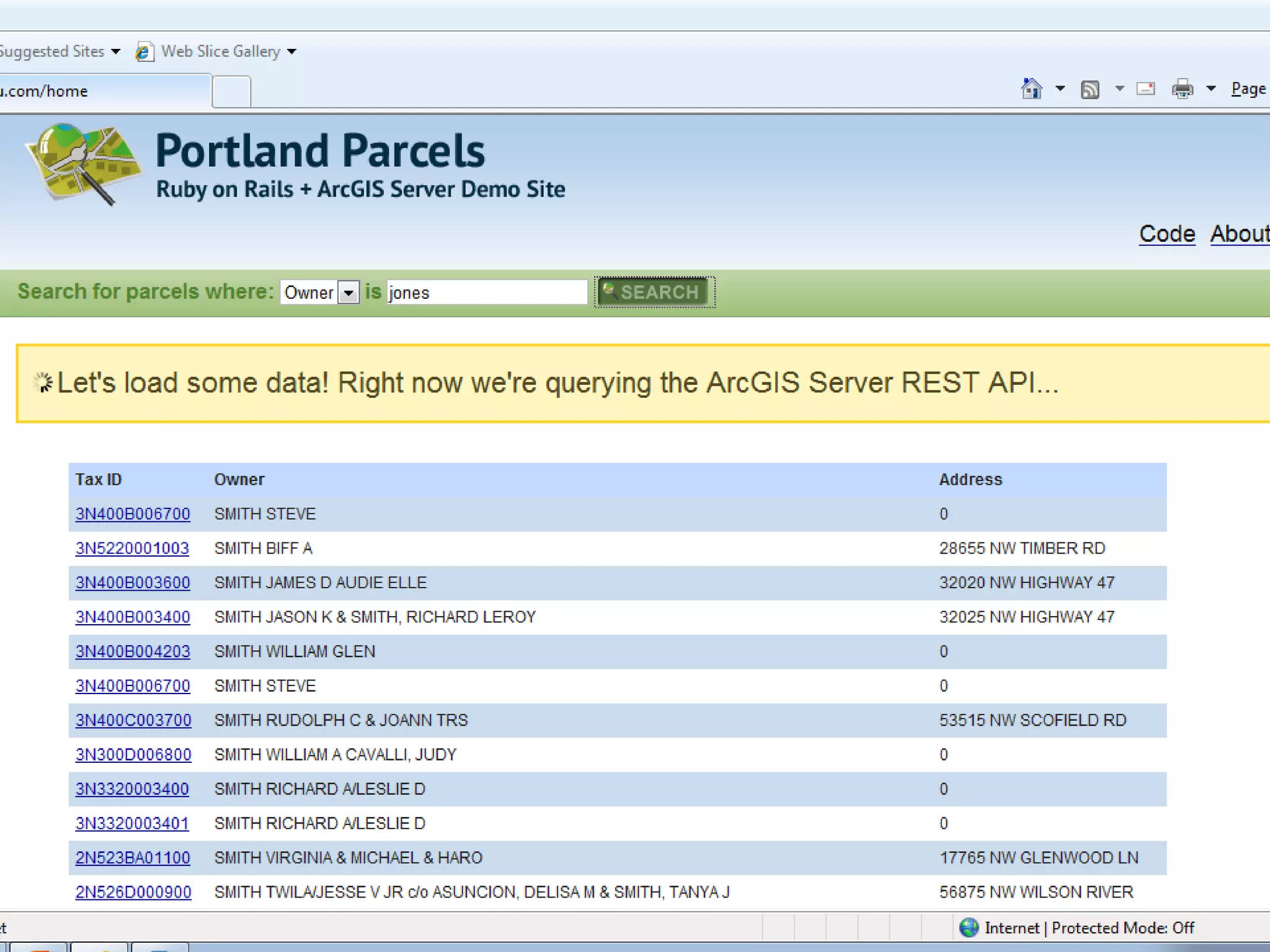Click the RSS feeds icon
The image size is (1270, 952).
coord(1090,90)
